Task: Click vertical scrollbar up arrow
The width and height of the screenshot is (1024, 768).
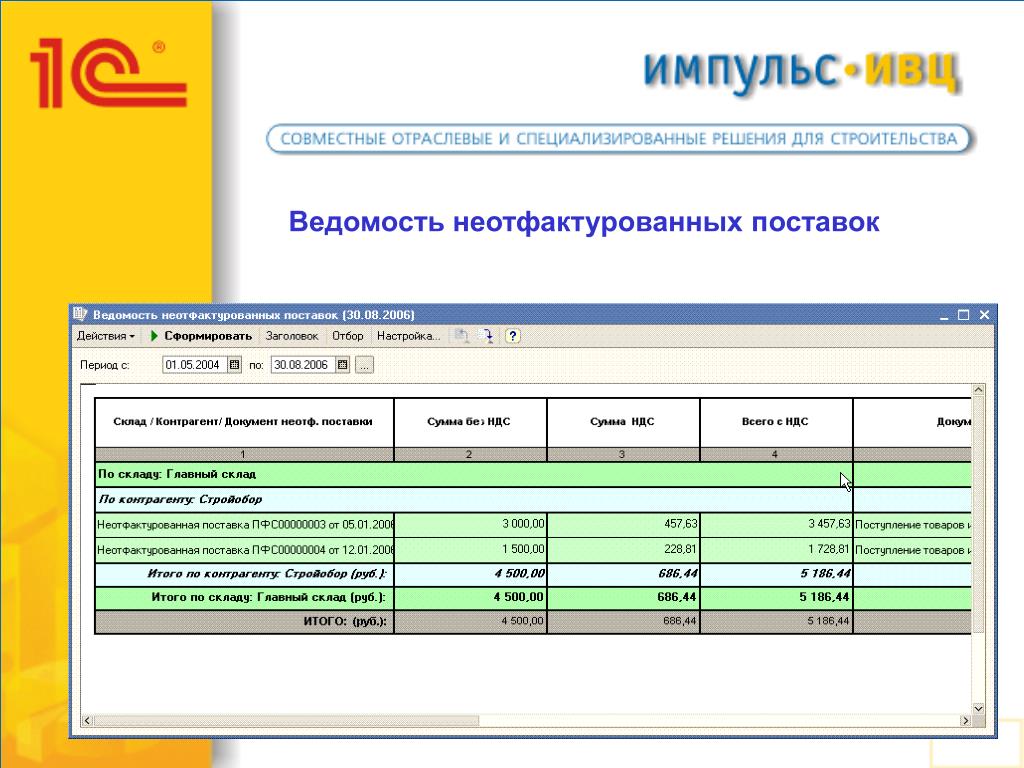Action: pos(978,390)
